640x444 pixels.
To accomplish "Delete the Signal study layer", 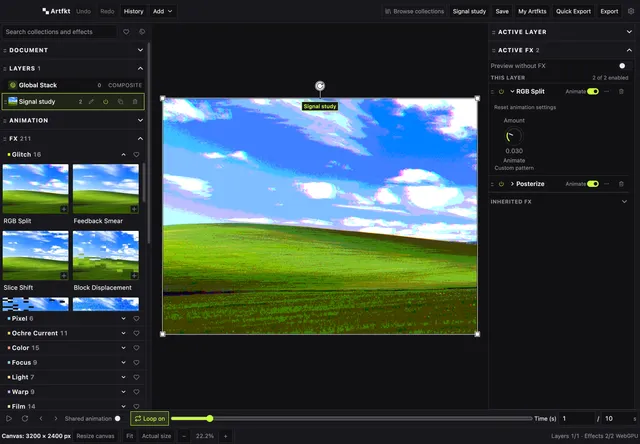I will point(135,102).
